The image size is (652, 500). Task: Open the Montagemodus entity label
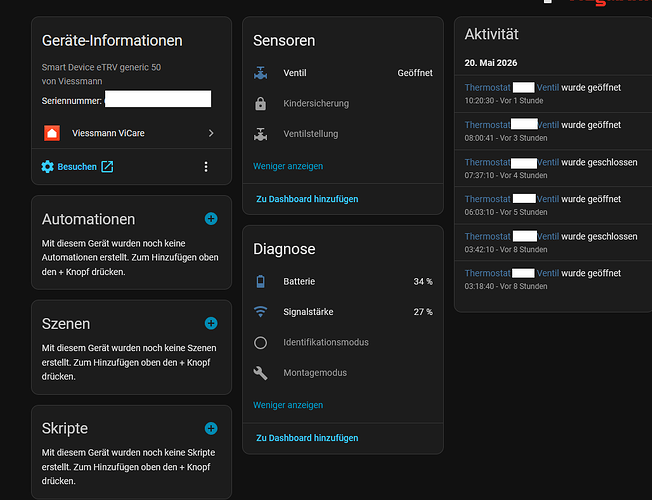(315, 373)
